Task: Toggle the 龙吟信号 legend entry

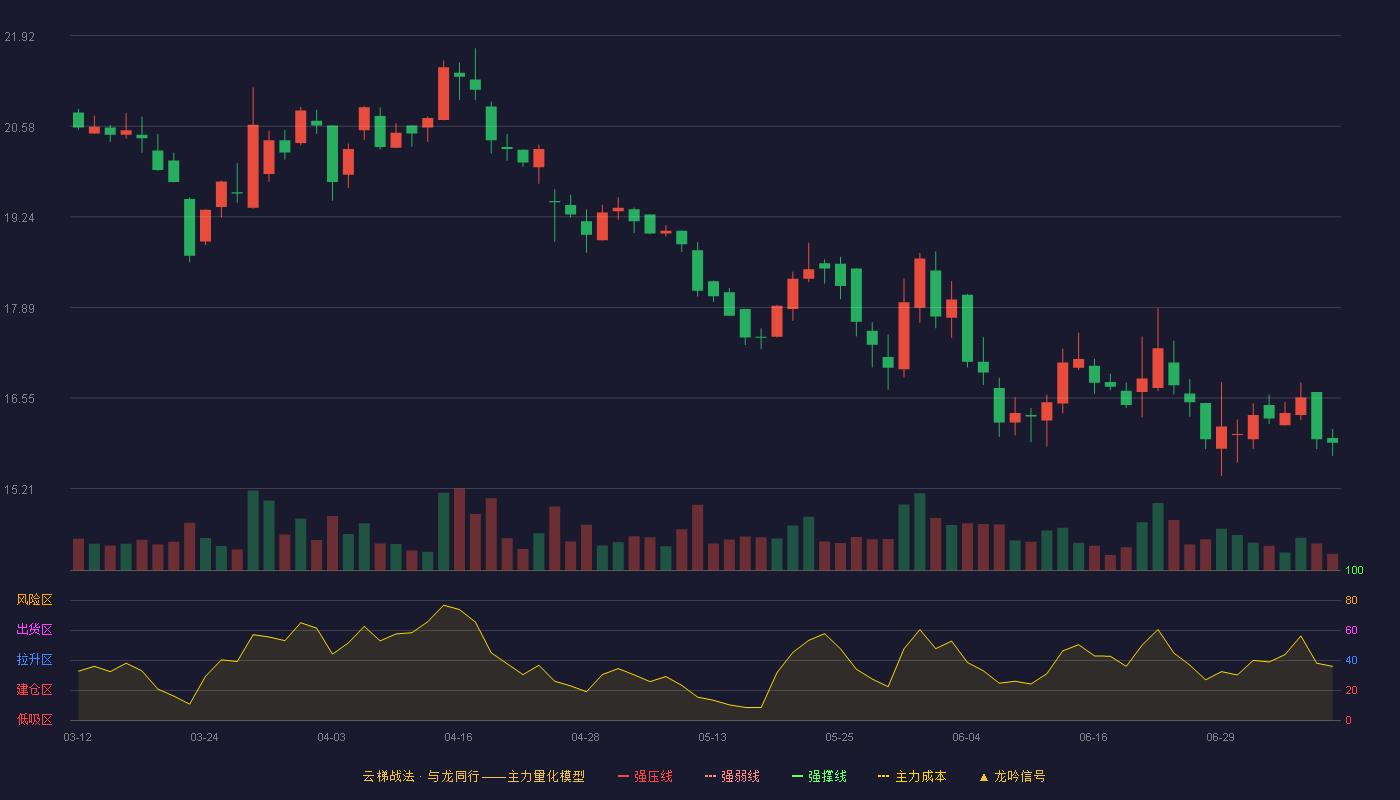Action: [1012, 776]
